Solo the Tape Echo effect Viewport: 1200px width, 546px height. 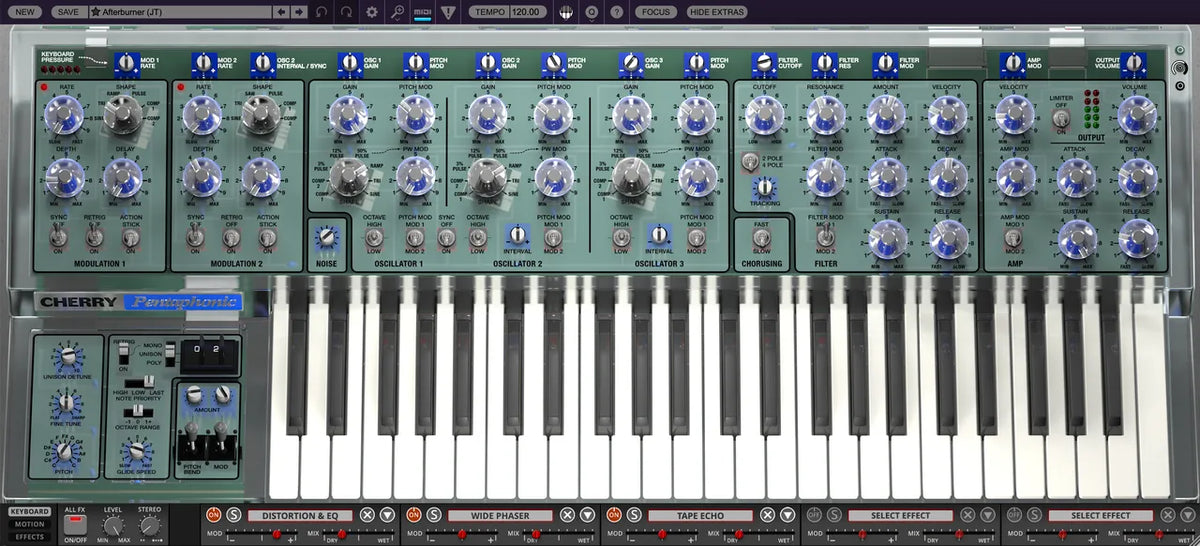(634, 515)
